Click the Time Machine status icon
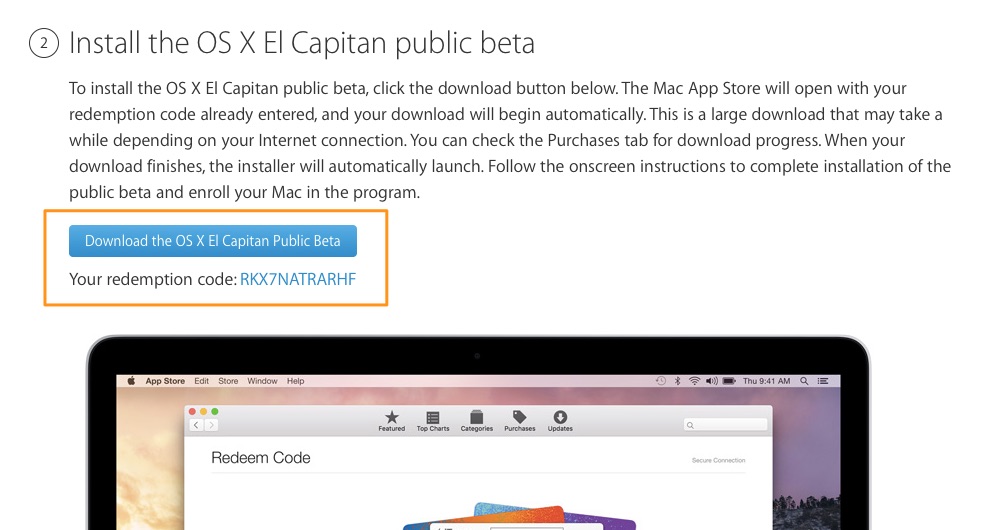This screenshot has height=530, width=985. (661, 381)
